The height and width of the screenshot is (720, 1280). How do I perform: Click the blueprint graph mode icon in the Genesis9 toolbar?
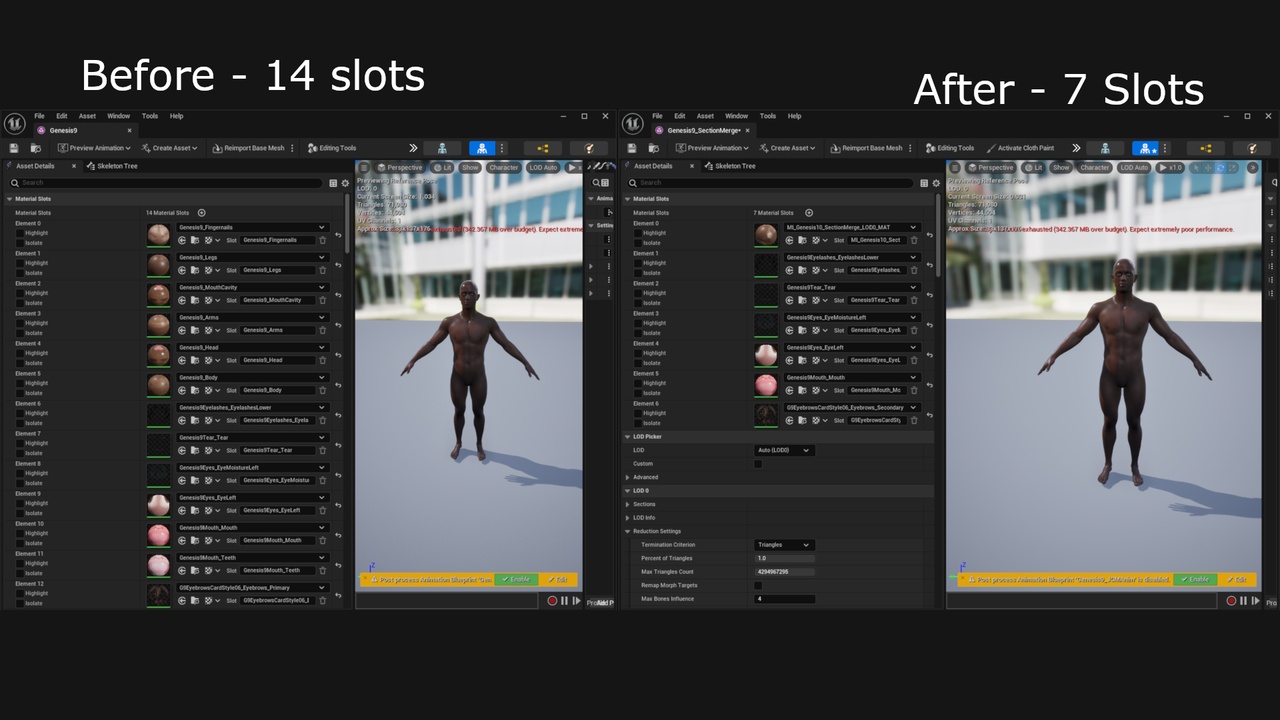[543, 148]
